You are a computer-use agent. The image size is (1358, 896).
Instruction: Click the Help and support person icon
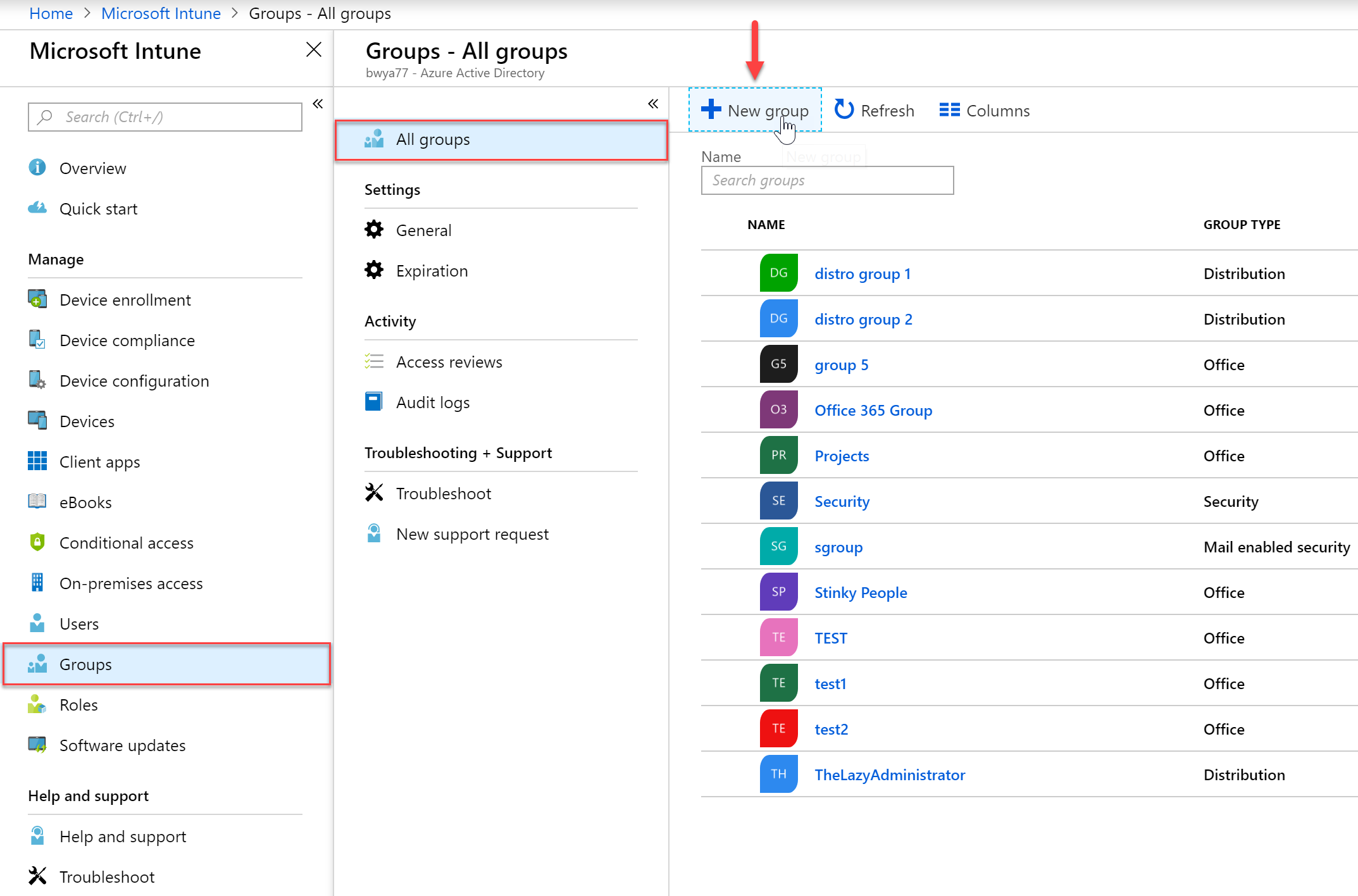(x=37, y=835)
